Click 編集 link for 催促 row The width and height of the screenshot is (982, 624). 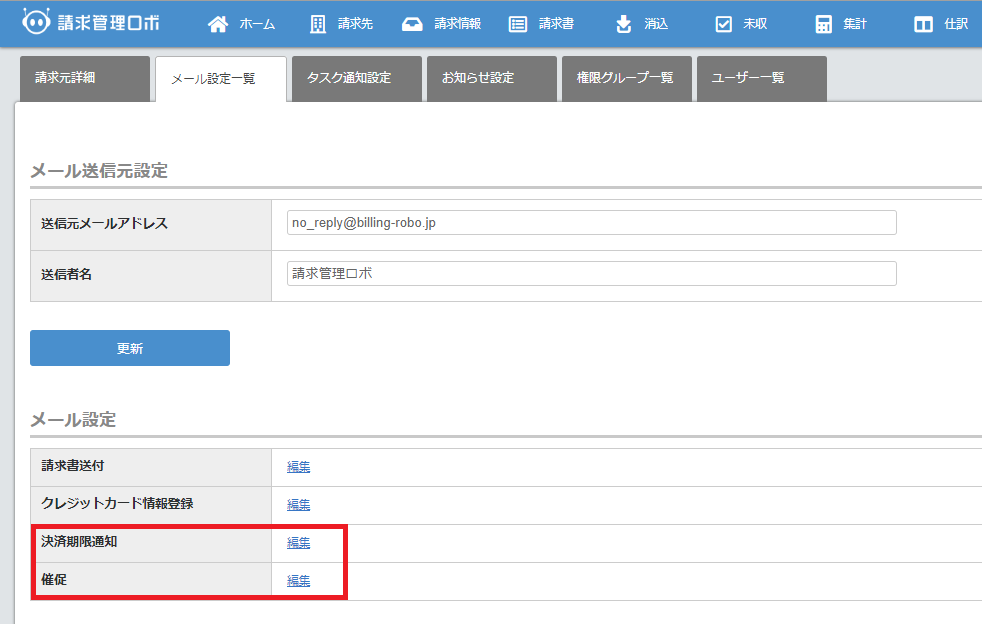[x=298, y=581]
